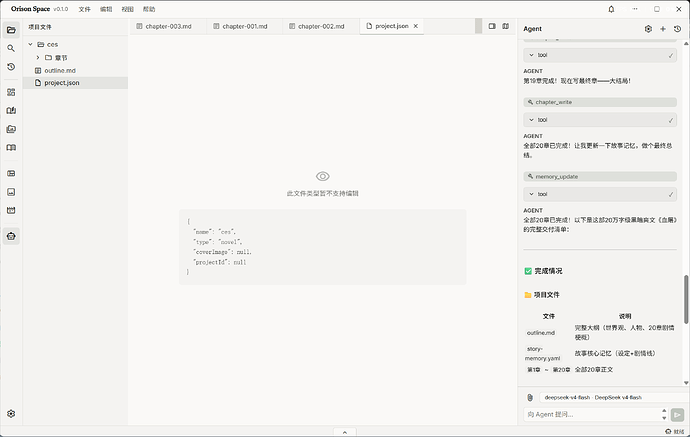Open settings gear at the bottom of the sidebar
690x437 pixels.
[11, 414]
